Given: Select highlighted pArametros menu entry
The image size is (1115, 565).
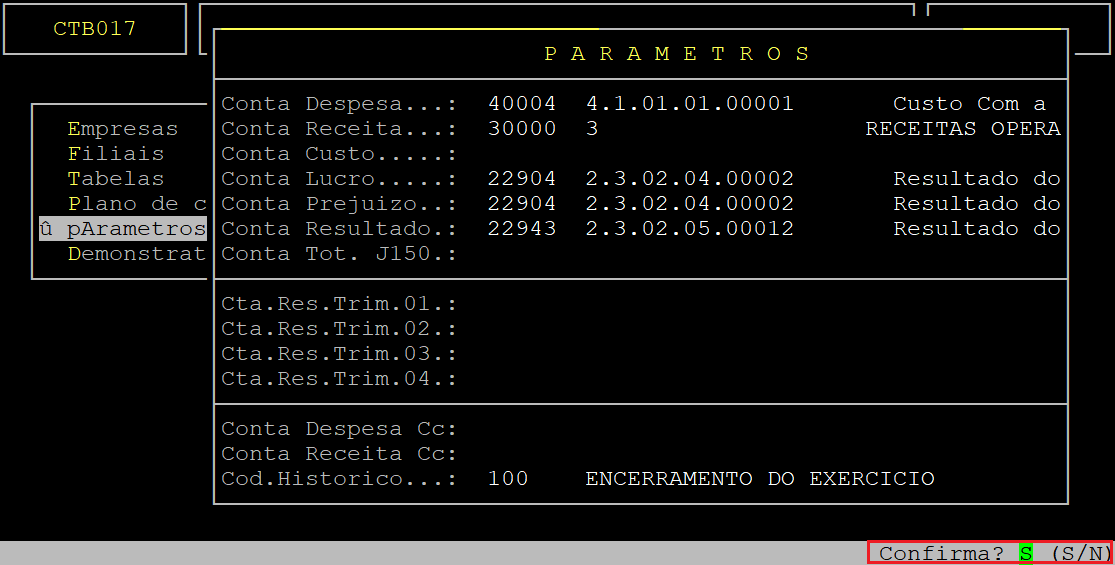Looking at the screenshot, I should click(135, 229).
